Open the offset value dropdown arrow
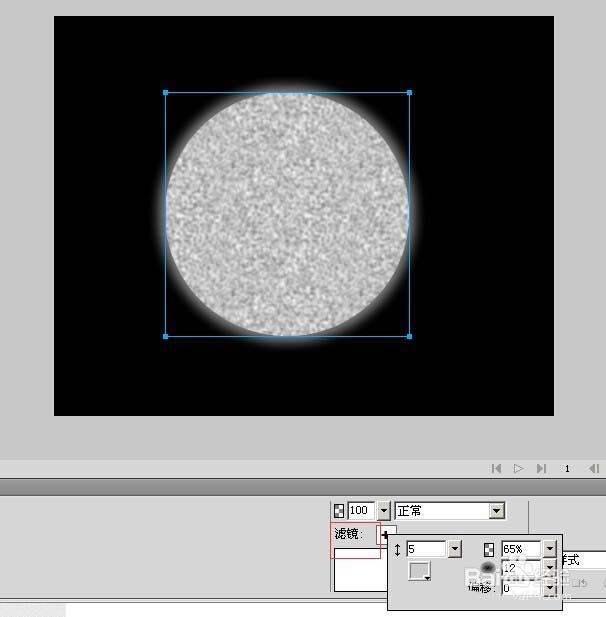606x617 pixels. tap(549, 588)
